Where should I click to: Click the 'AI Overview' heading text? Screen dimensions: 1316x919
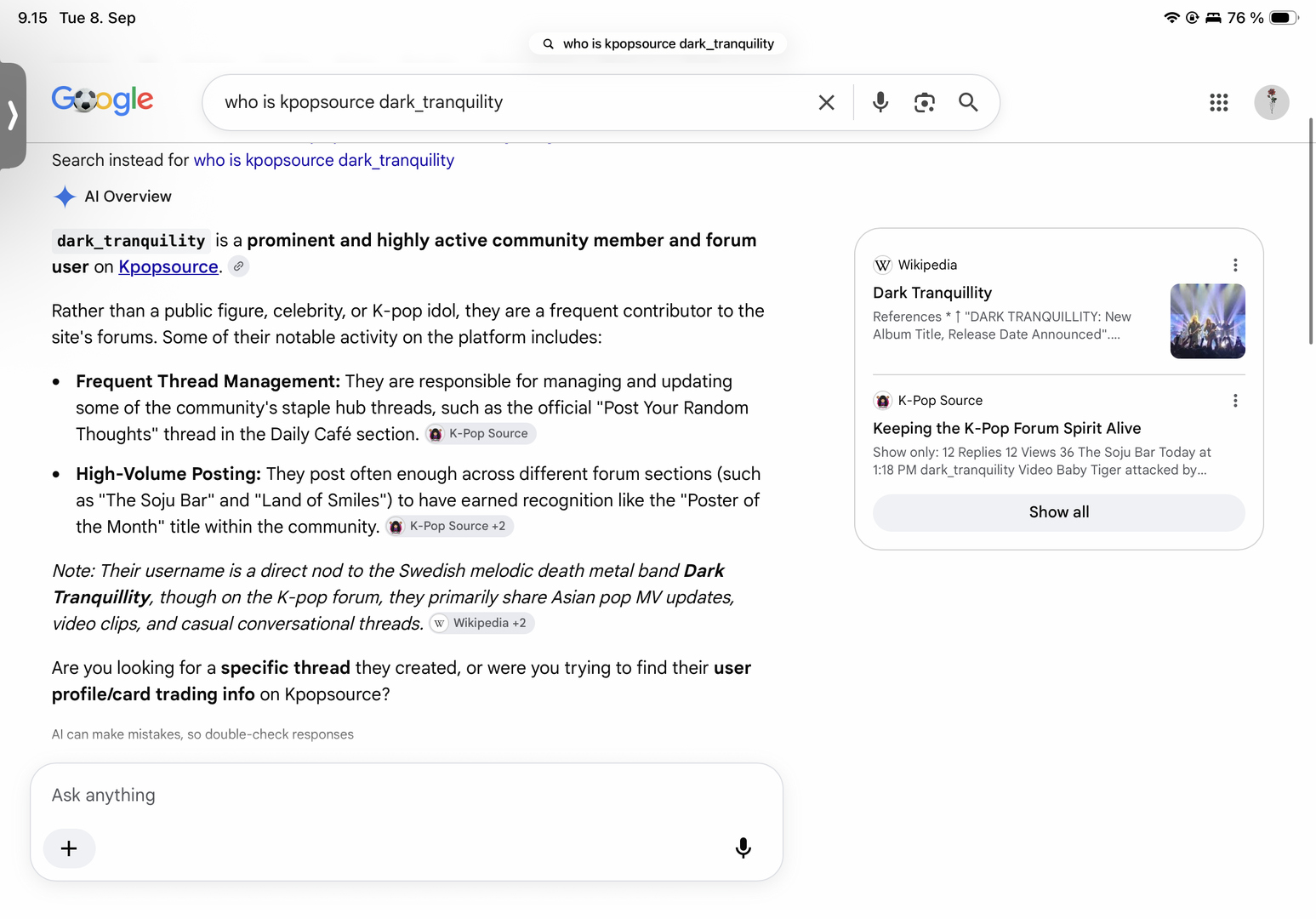[x=128, y=197]
